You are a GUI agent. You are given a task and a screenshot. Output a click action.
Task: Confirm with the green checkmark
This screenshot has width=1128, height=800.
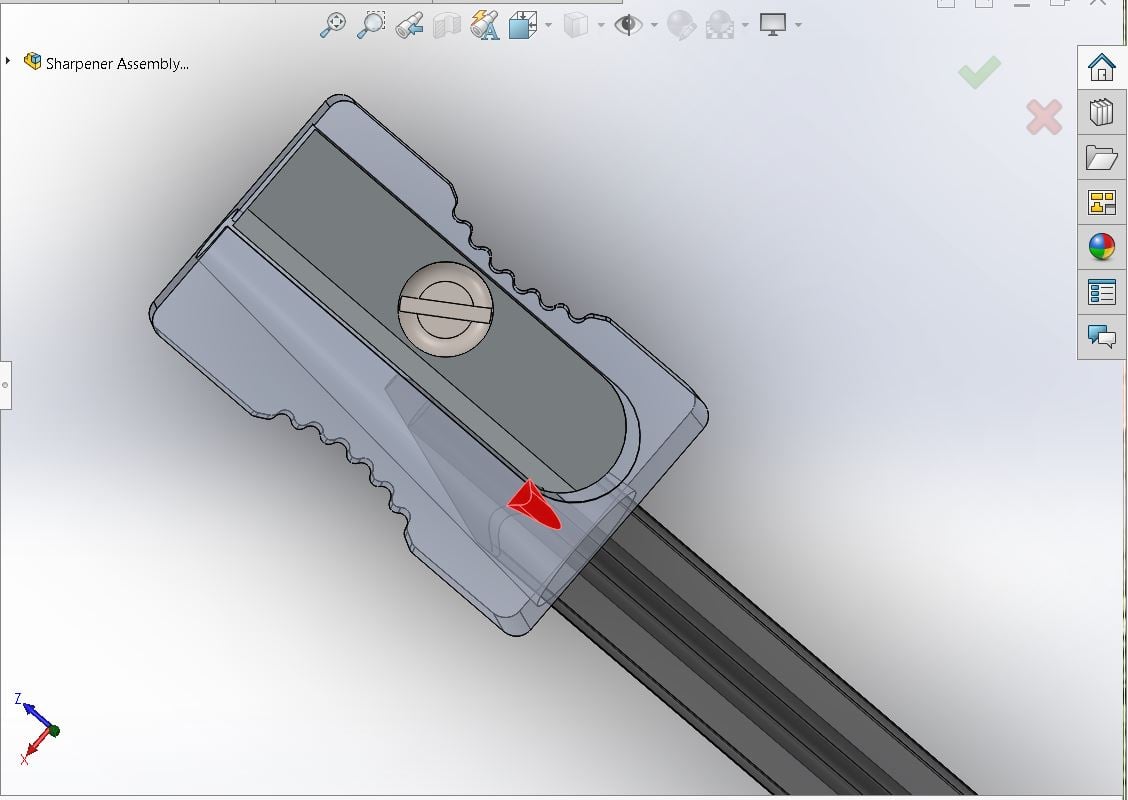[x=979, y=72]
